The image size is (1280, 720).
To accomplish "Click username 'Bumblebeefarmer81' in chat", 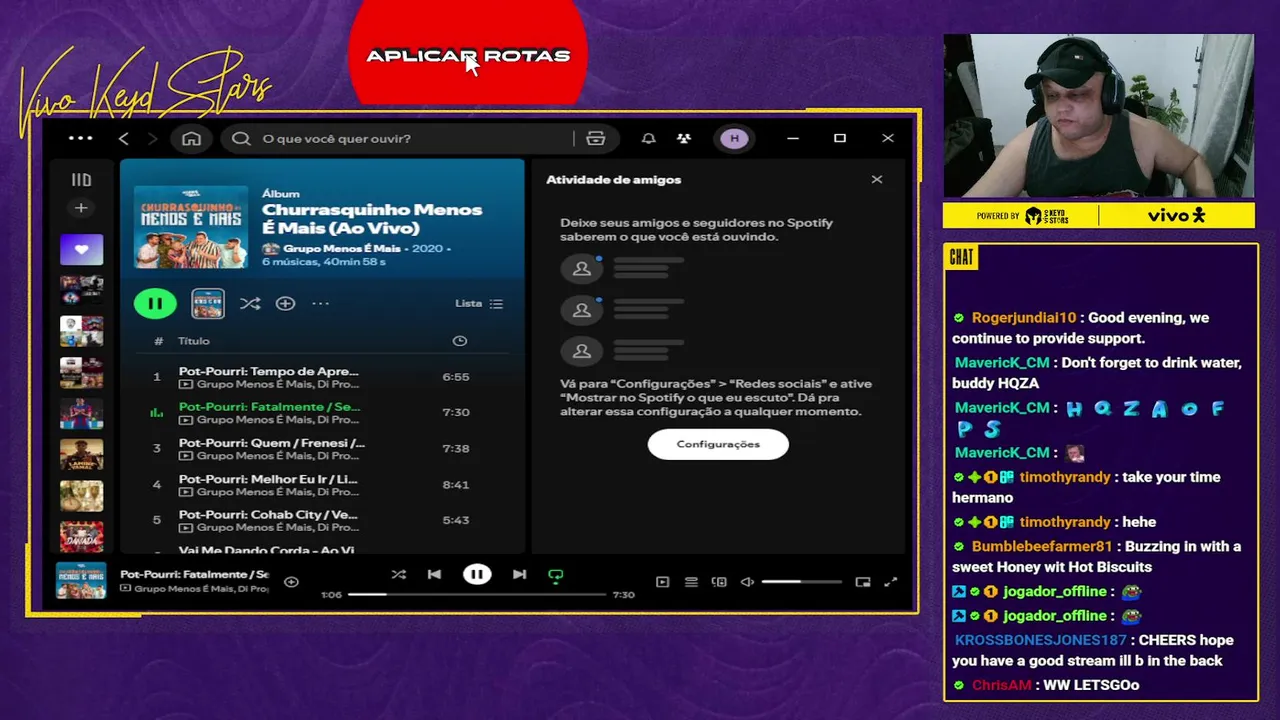I will [1042, 547].
